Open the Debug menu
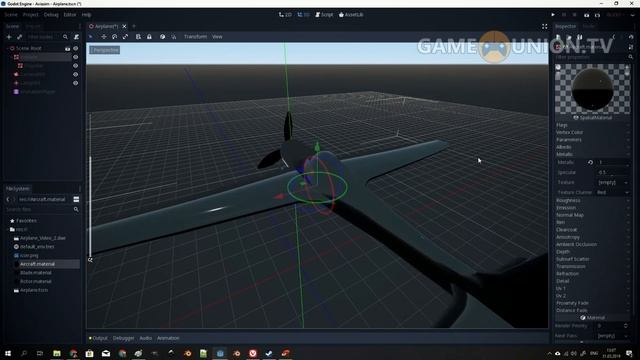Screen dimensions: 640x360 pyautogui.click(x=51, y=15)
